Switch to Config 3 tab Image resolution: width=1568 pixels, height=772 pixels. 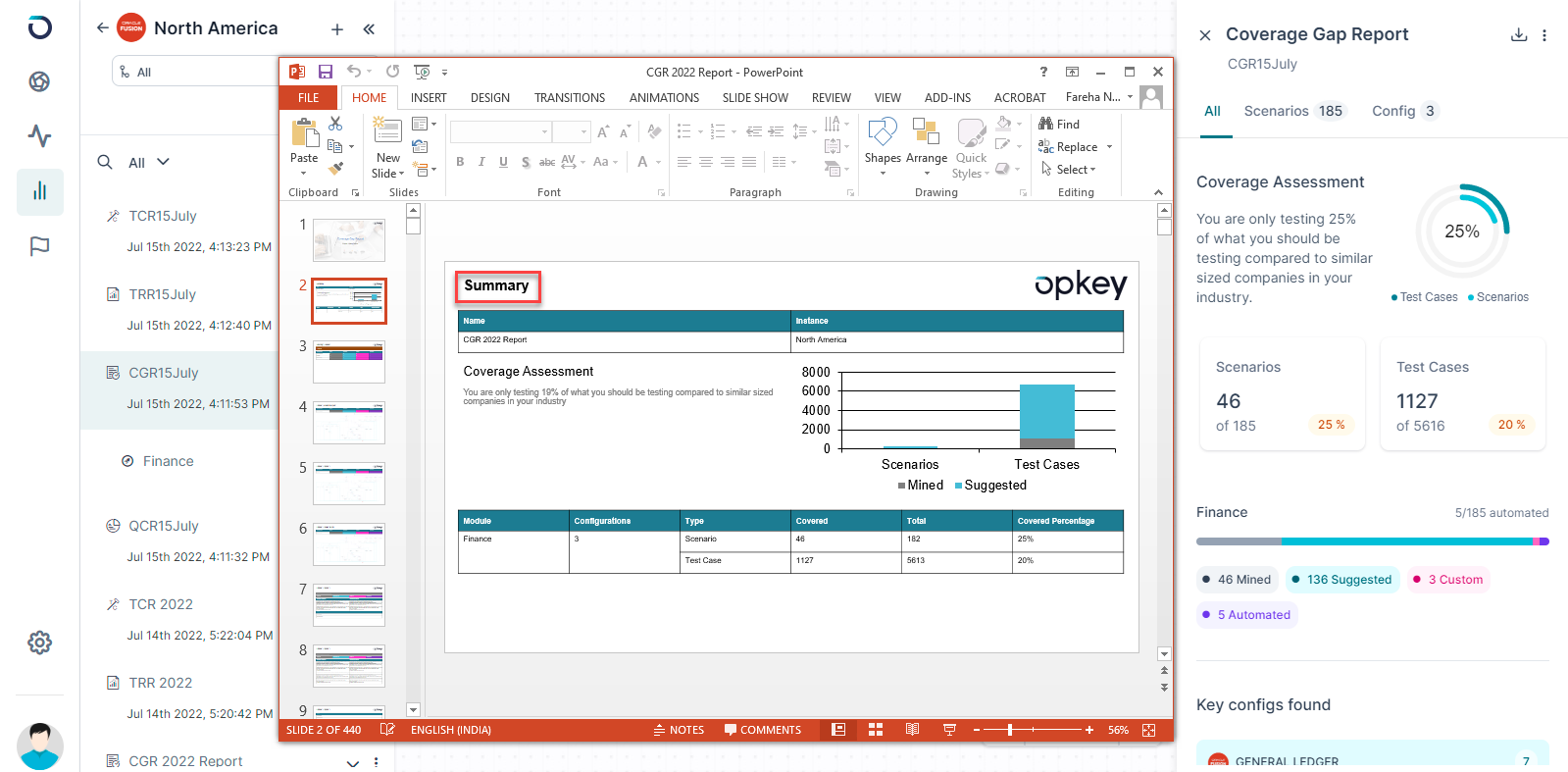(1405, 111)
